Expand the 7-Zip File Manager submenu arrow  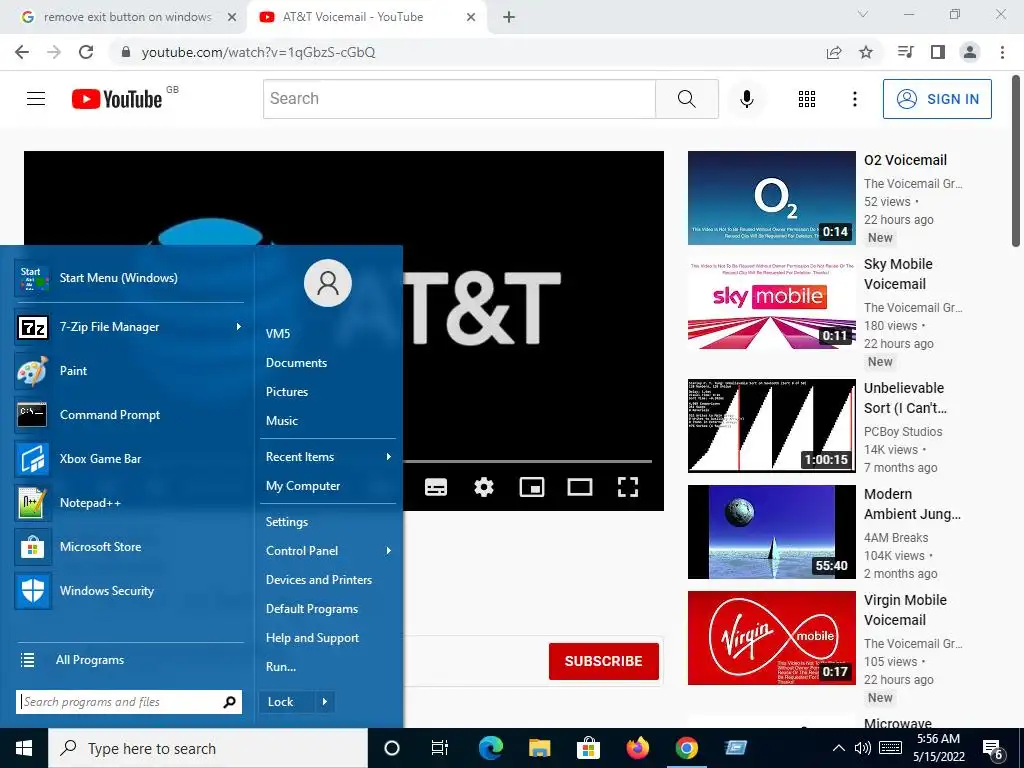click(x=238, y=327)
